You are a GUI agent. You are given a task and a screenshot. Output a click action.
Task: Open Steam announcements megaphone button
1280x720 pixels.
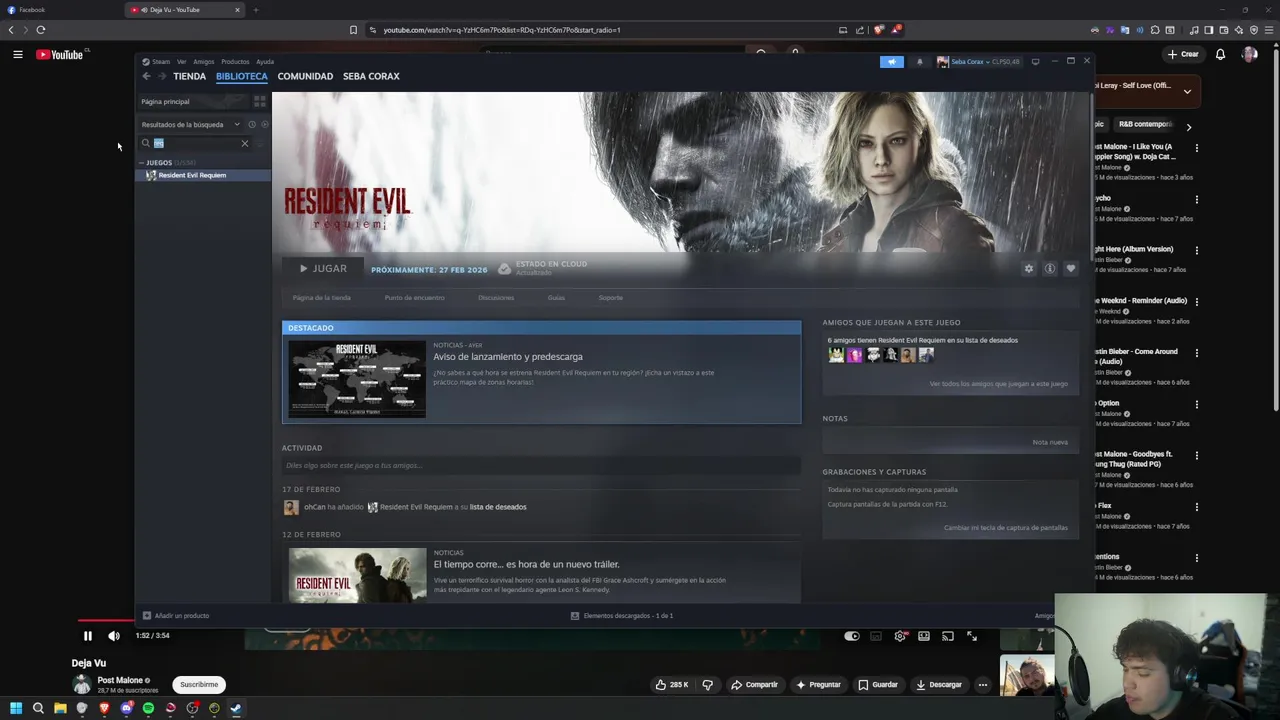(x=892, y=62)
